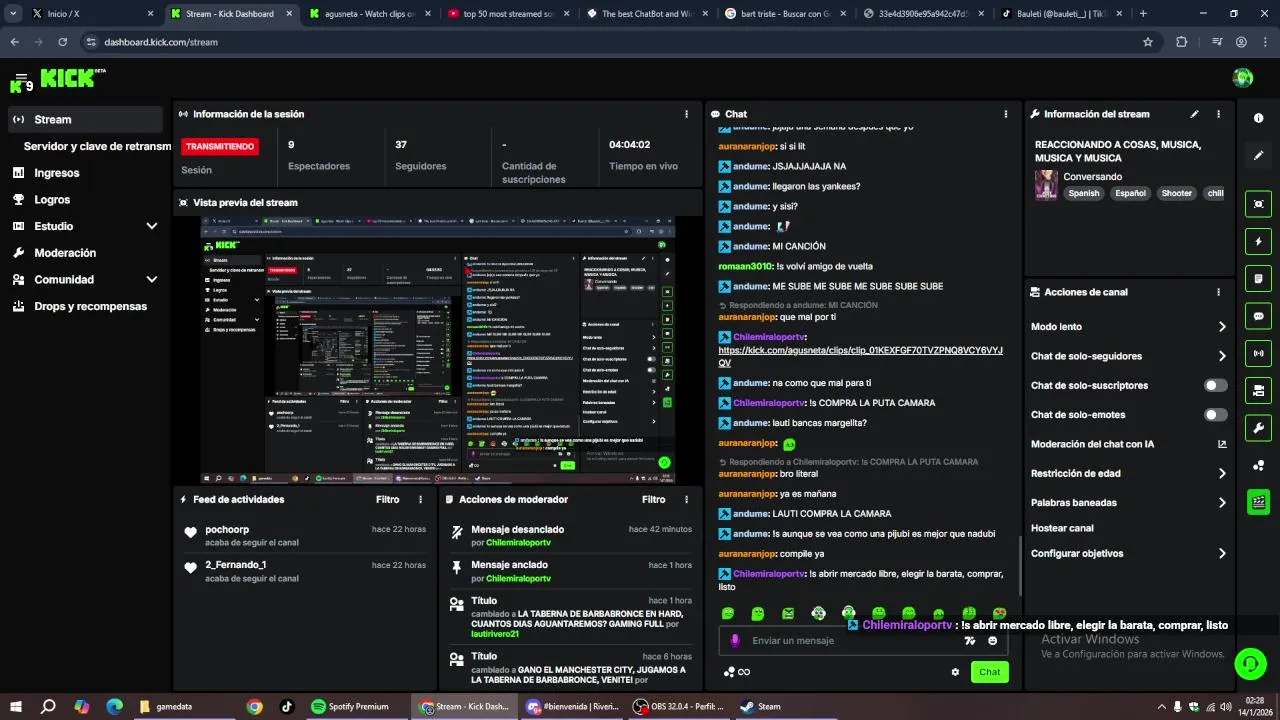This screenshot has height=720, width=1280.
Task: Open the agusneta clip link in chat
Action: point(860,356)
